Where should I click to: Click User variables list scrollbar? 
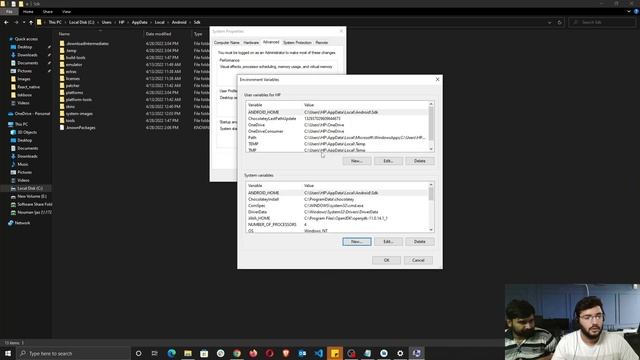431,127
